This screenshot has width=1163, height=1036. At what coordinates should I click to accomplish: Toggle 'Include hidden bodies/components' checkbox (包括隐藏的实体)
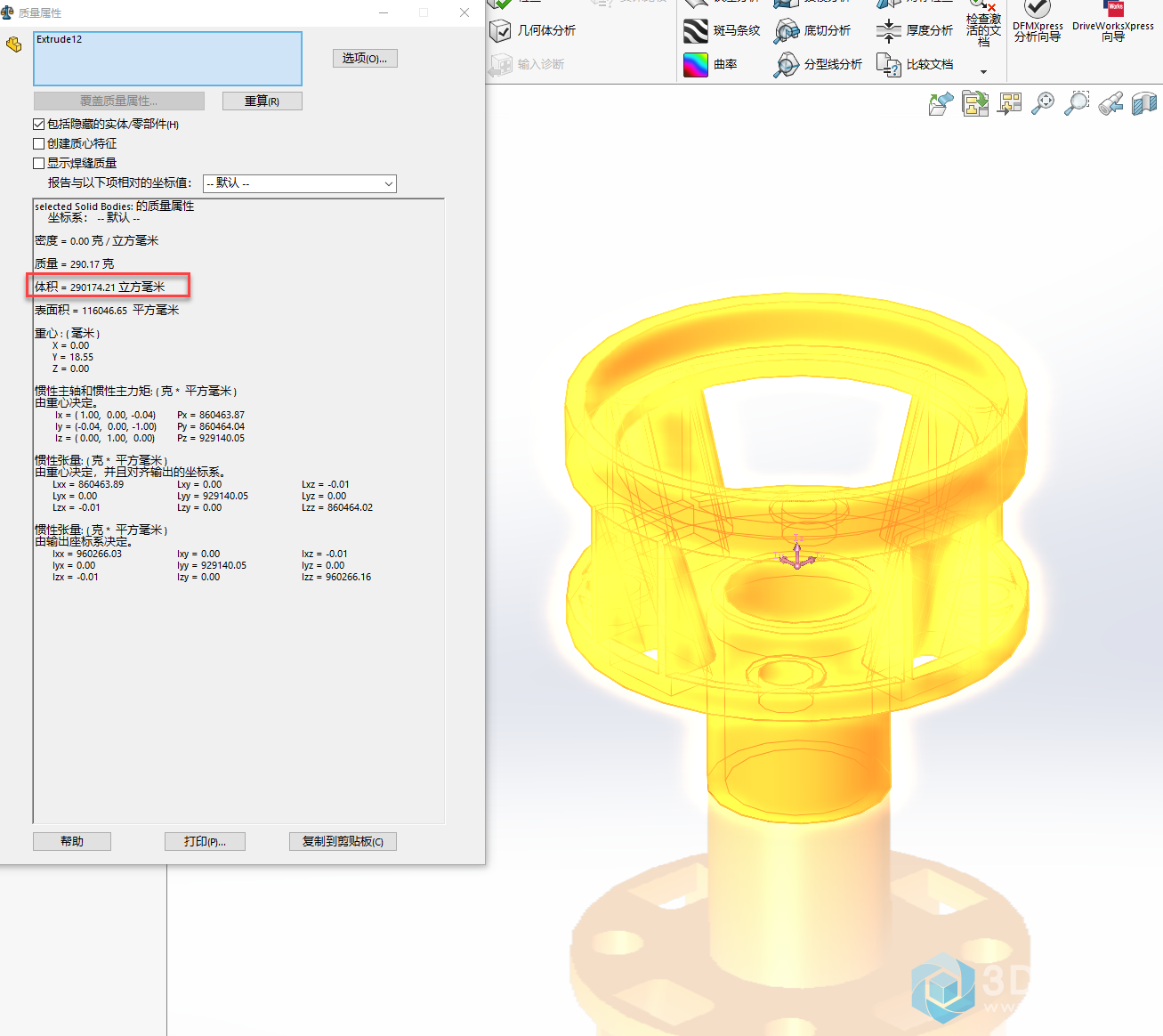[38, 124]
